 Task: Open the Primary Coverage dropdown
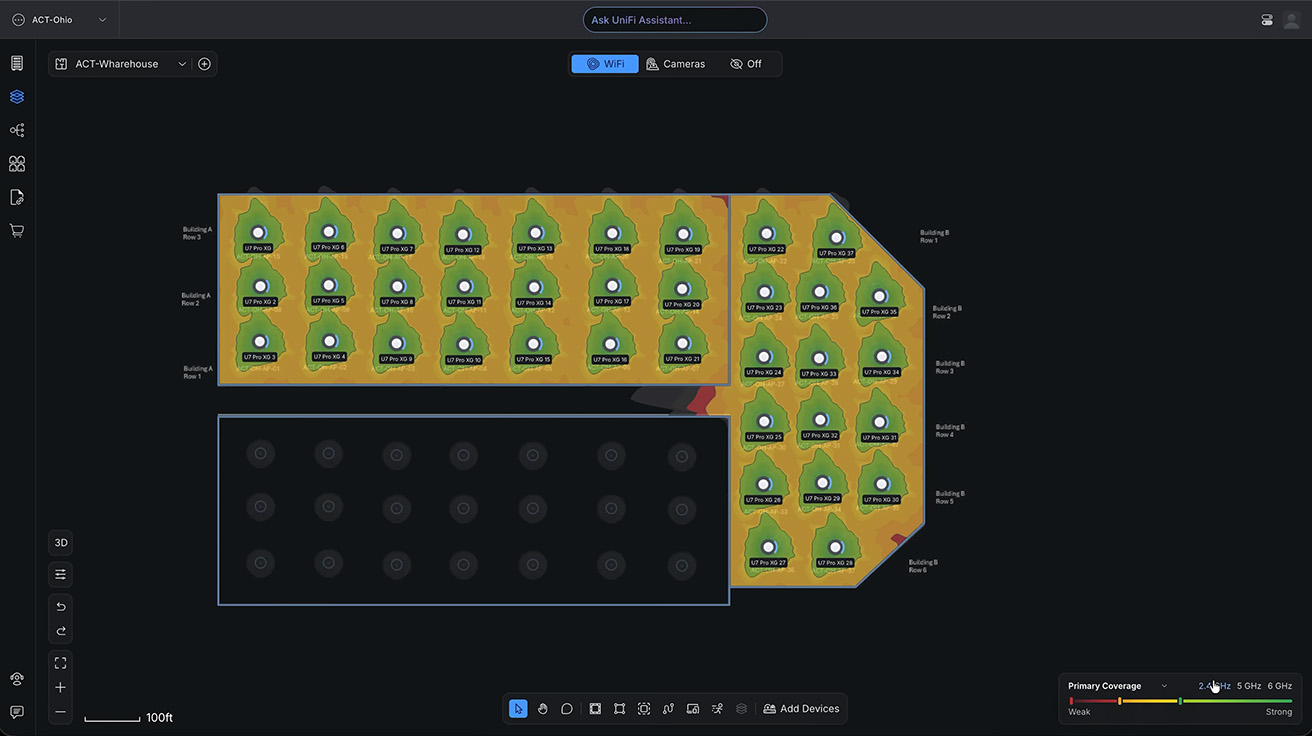click(1118, 686)
